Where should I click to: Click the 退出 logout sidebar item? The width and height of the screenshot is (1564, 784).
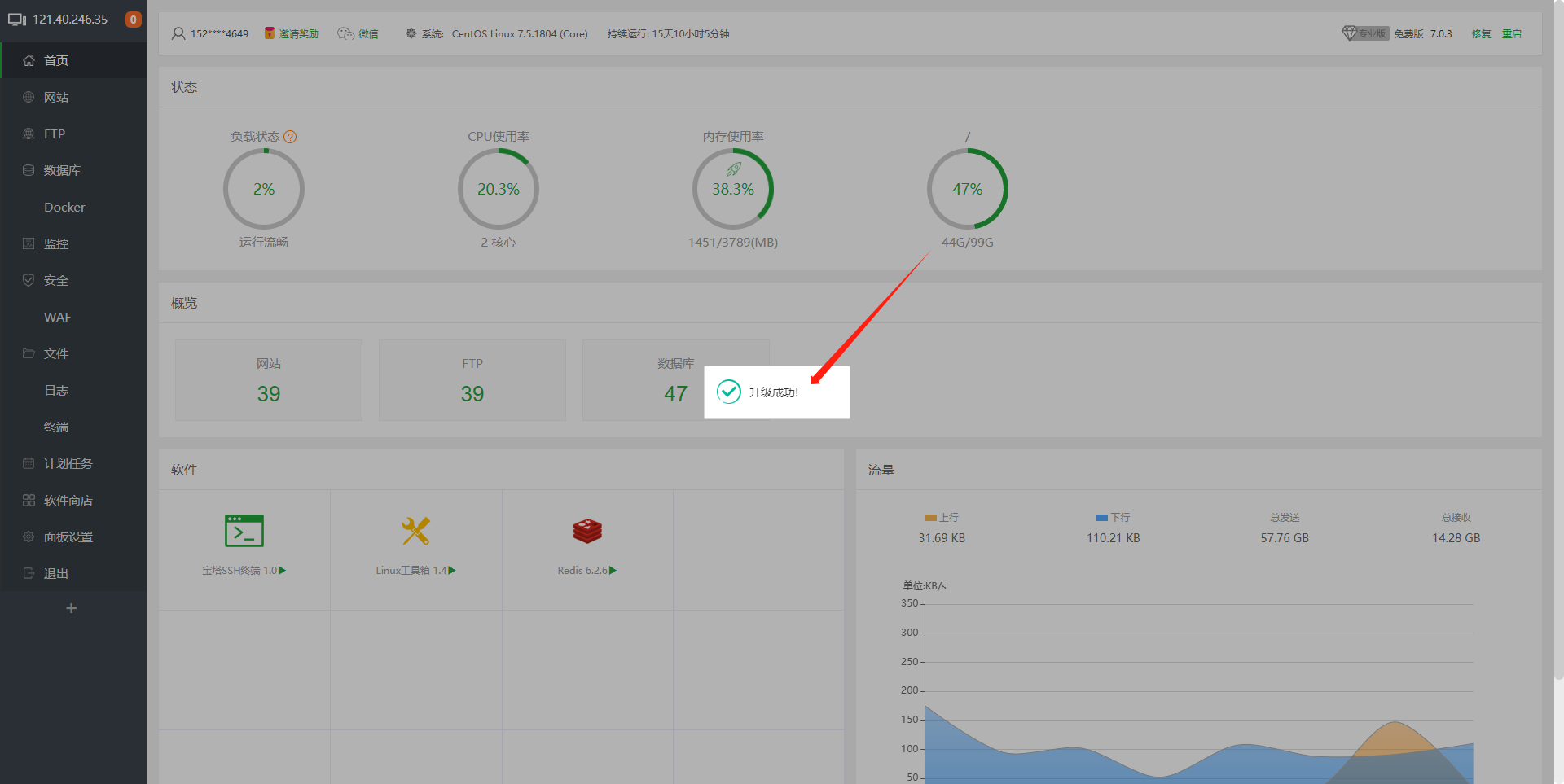click(x=73, y=573)
